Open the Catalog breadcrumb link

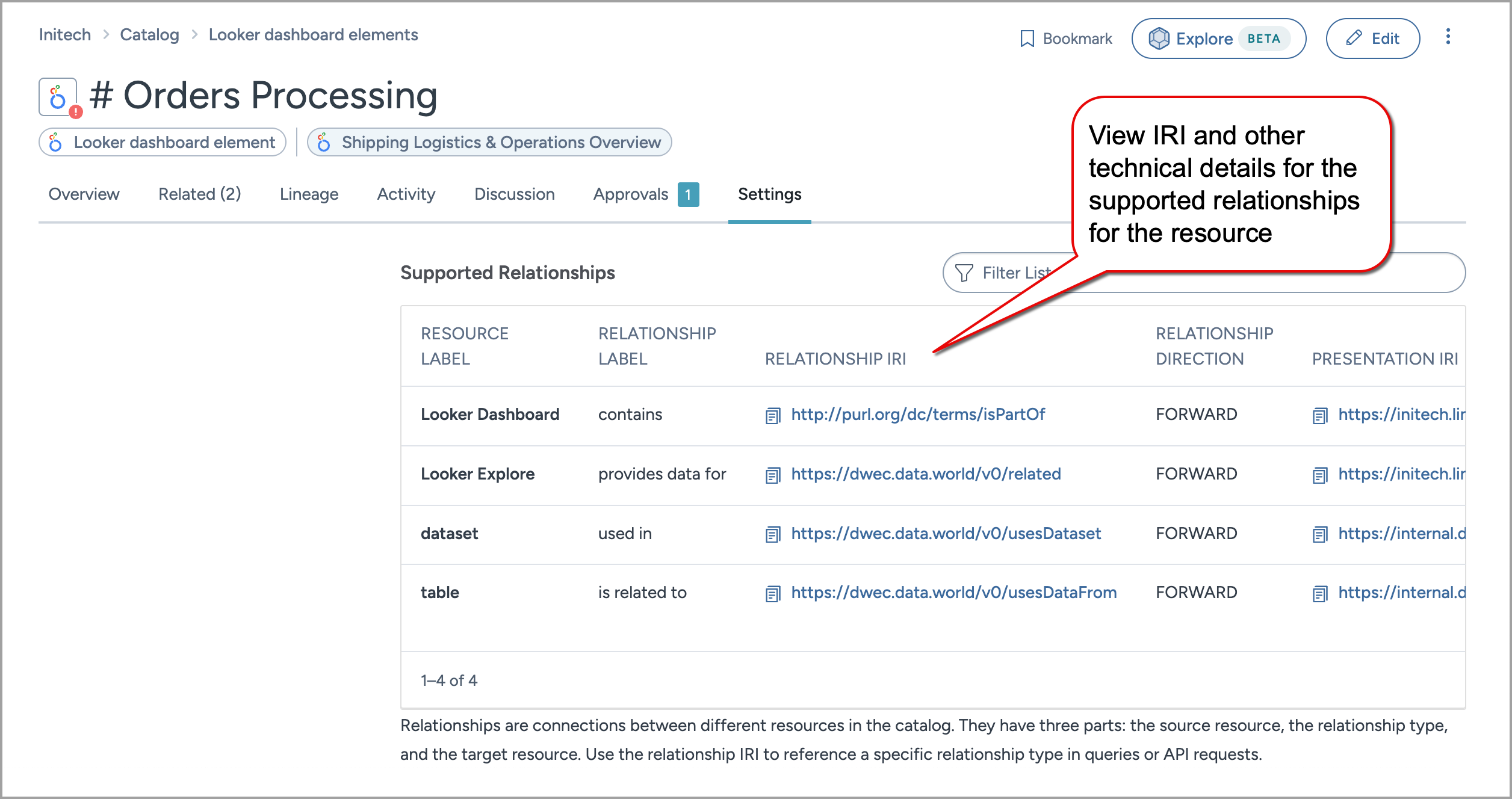149,35
